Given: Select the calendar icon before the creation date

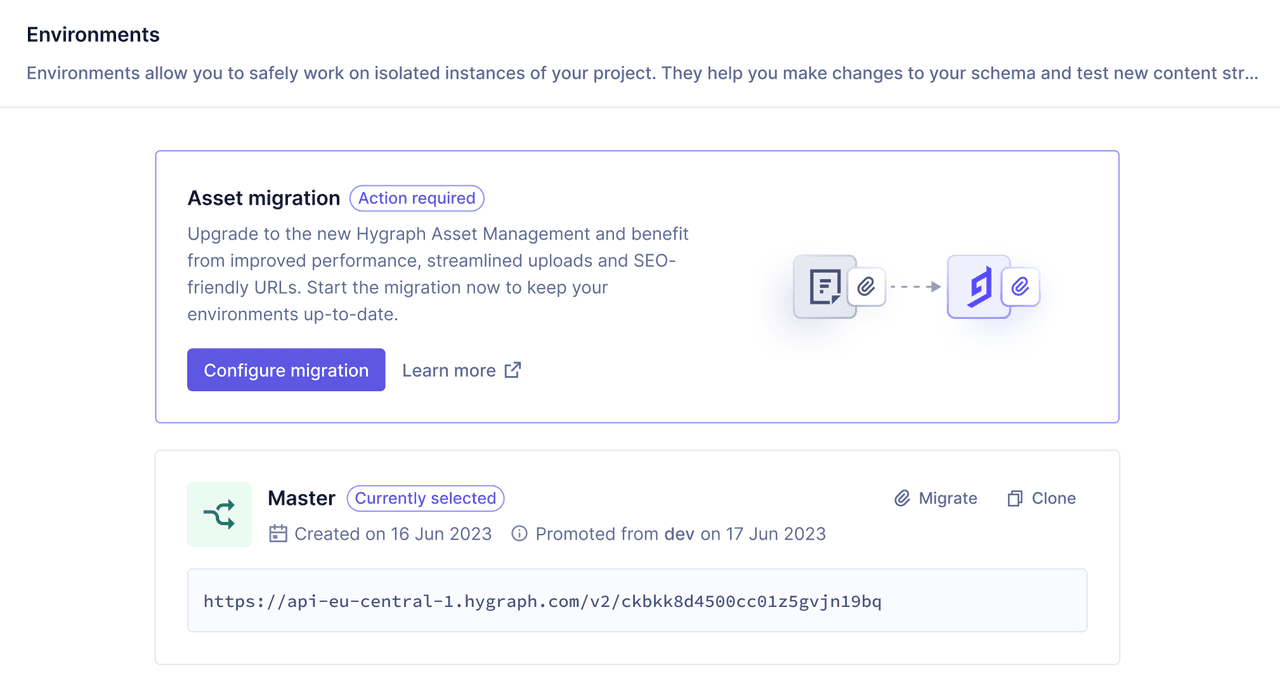Looking at the screenshot, I should (x=278, y=534).
